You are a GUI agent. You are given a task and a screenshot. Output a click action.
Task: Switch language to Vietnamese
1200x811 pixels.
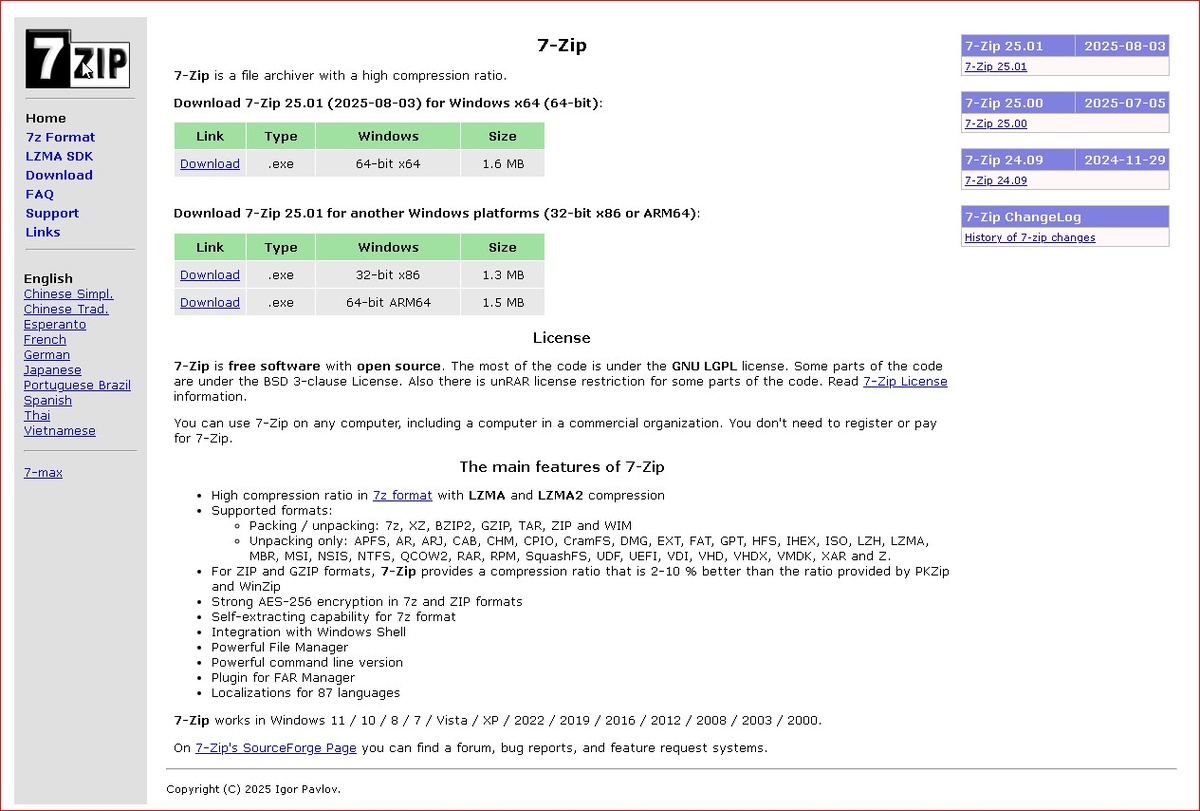(60, 431)
